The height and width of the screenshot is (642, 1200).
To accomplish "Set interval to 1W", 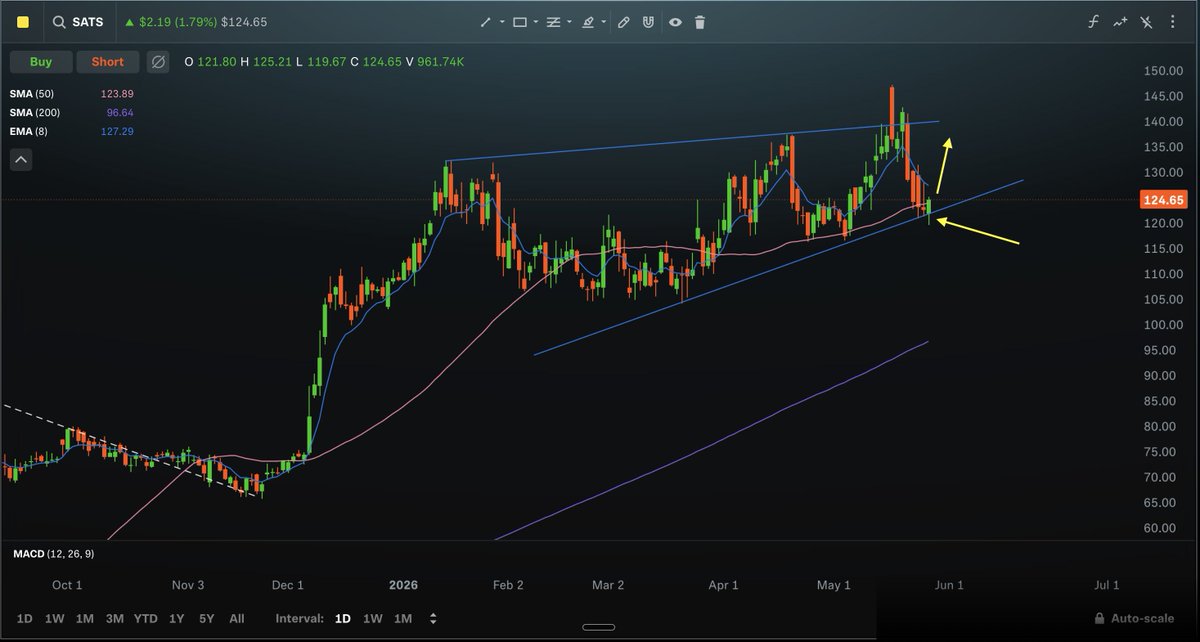I will point(372,619).
